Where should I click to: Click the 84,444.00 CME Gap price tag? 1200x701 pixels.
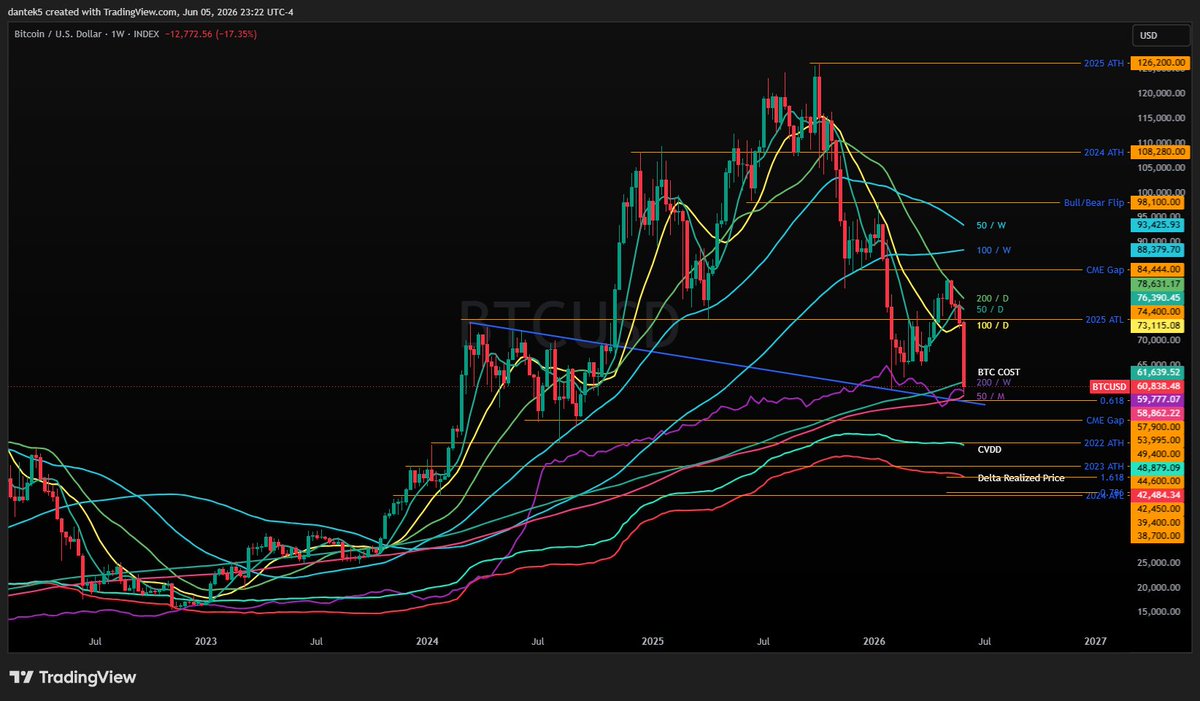1159,270
